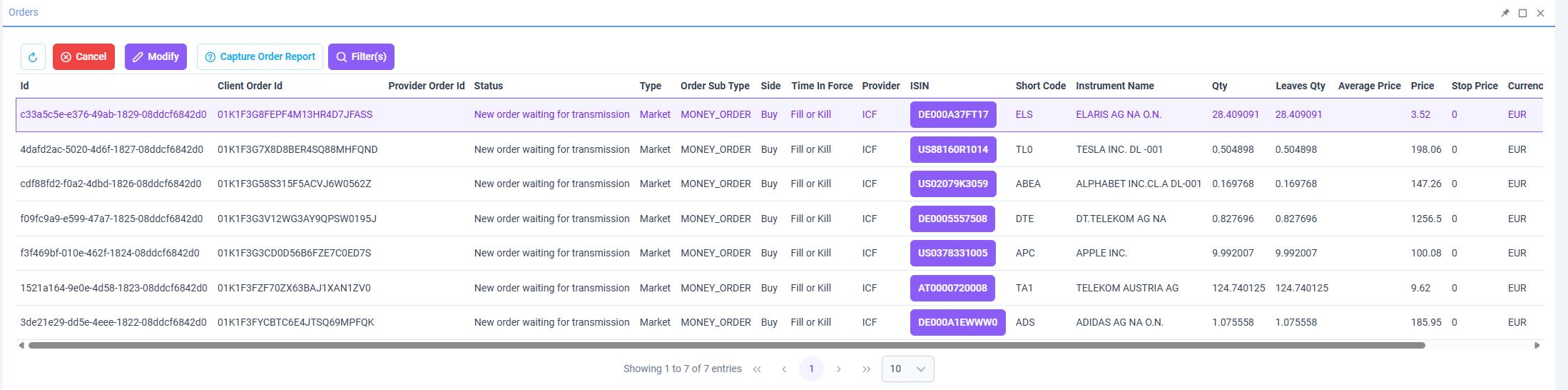Cancel the selected order
Screen dimensions: 1568x390
(x=83, y=57)
